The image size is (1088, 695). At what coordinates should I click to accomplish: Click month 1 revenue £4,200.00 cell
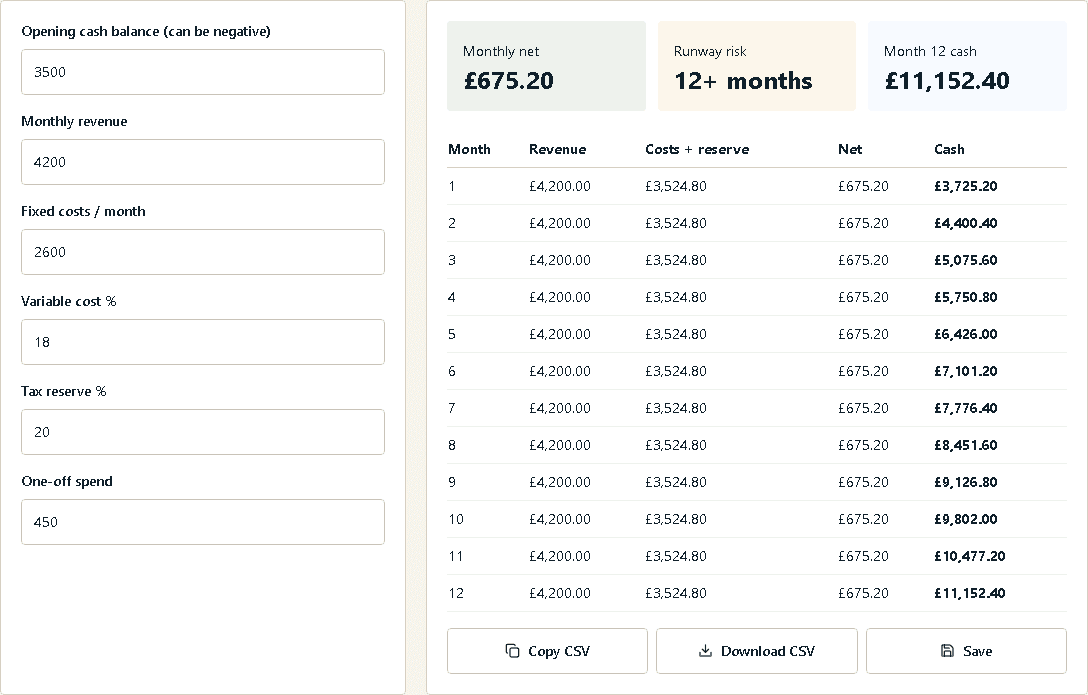pos(559,186)
